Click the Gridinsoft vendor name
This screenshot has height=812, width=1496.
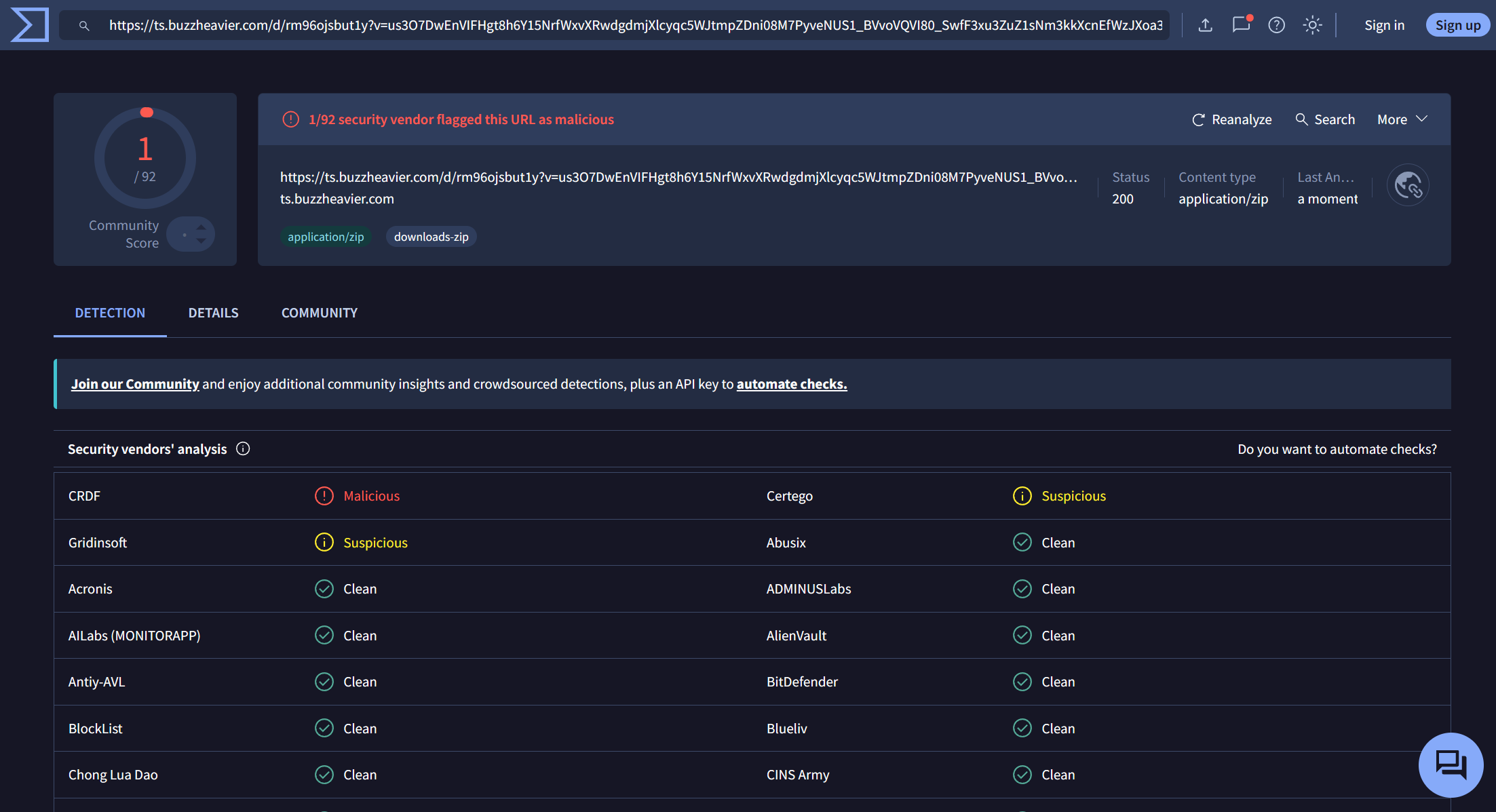coord(98,543)
